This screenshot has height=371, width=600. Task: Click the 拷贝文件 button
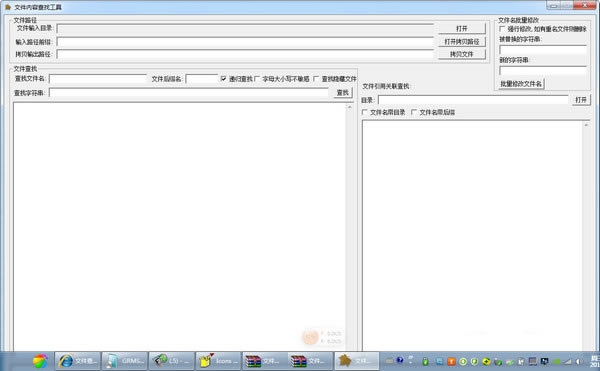[462, 54]
